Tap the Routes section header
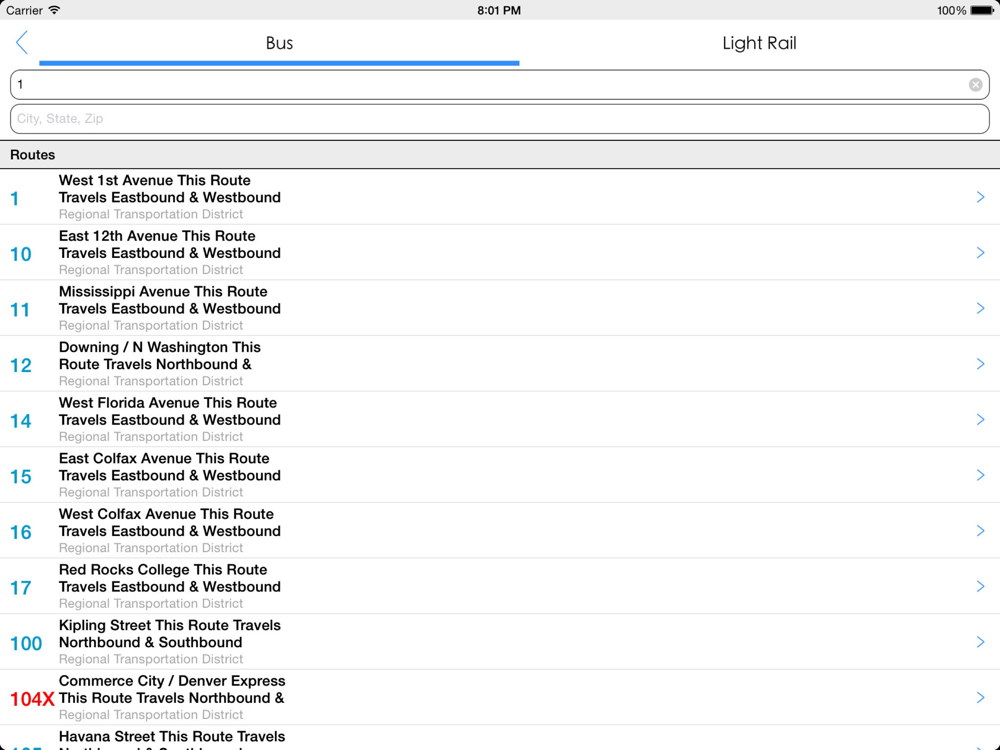 pyautogui.click(x=499, y=155)
